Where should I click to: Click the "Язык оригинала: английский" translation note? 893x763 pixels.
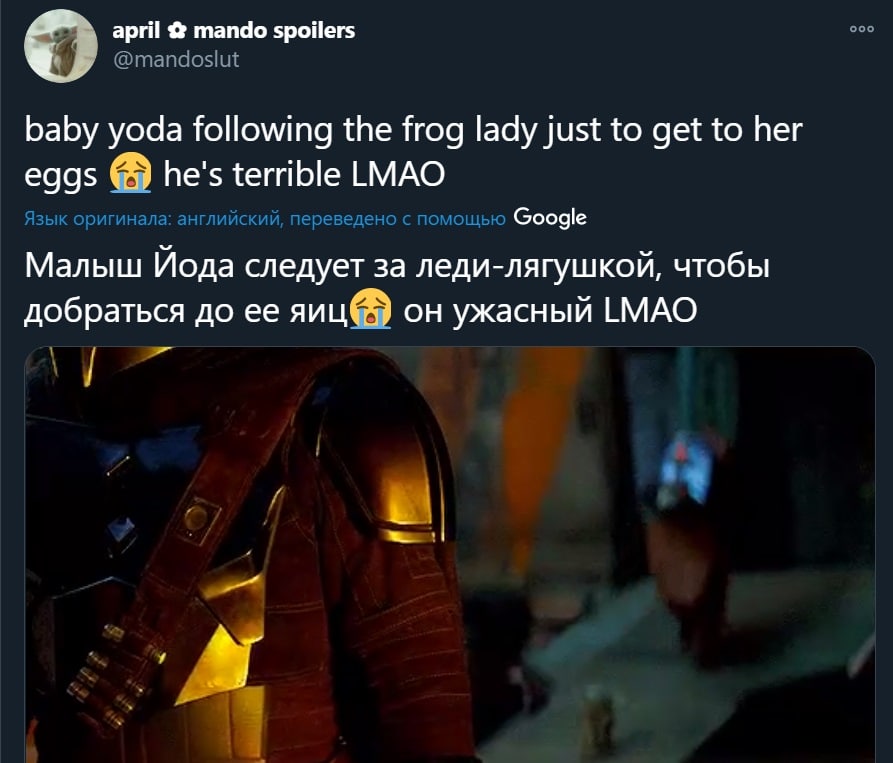[153, 219]
